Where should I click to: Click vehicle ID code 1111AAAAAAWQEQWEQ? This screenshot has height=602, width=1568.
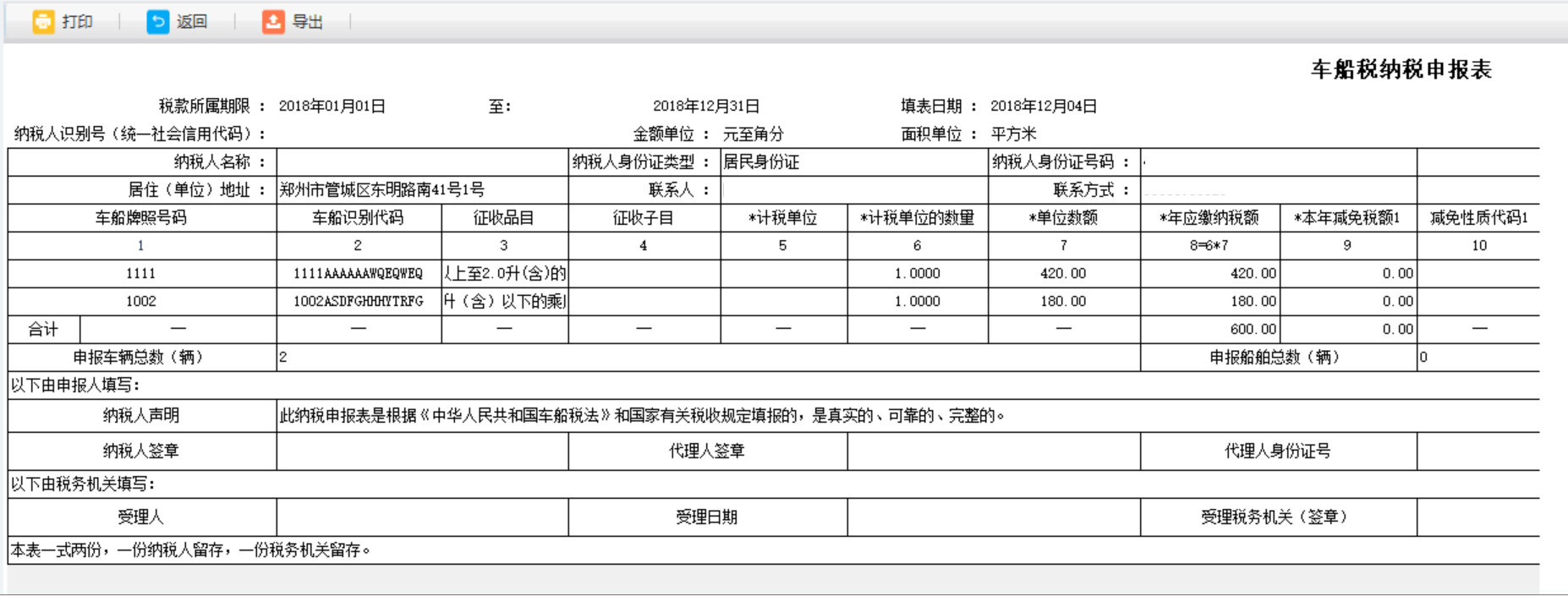pyautogui.click(x=358, y=273)
